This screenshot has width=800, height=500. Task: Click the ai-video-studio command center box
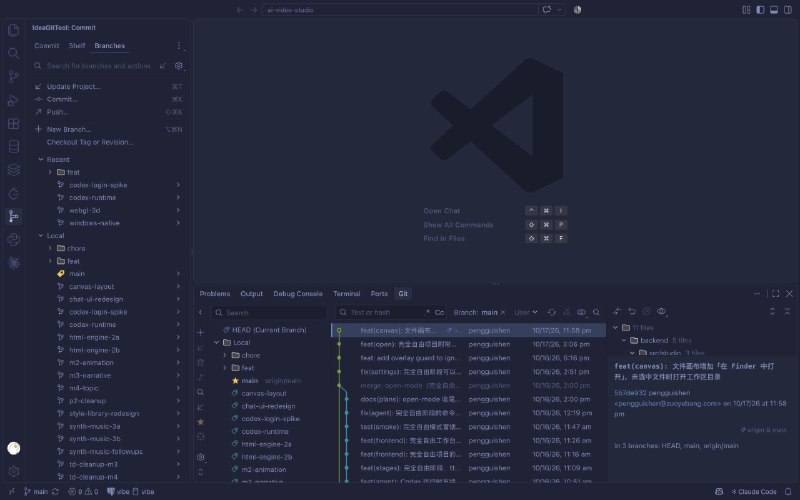click(400, 10)
